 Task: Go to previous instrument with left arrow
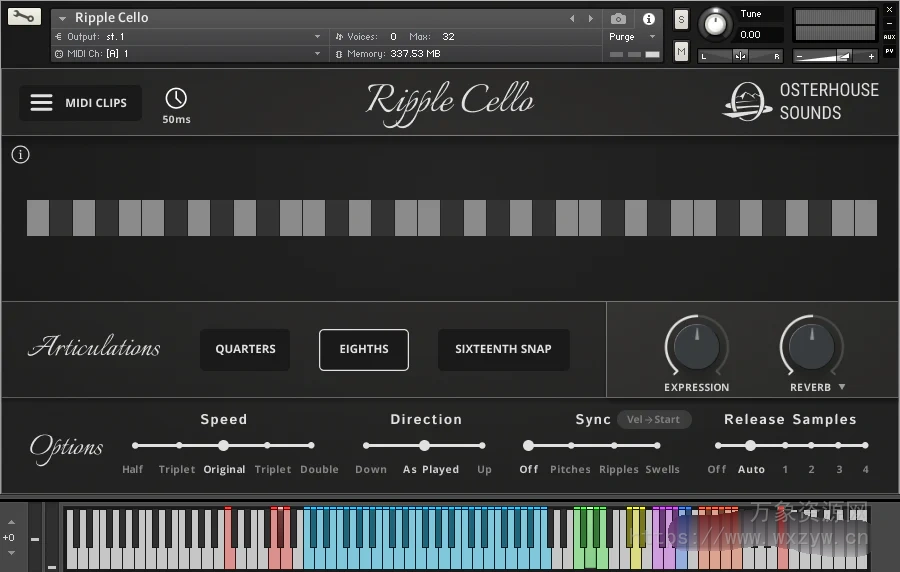pyautogui.click(x=572, y=18)
